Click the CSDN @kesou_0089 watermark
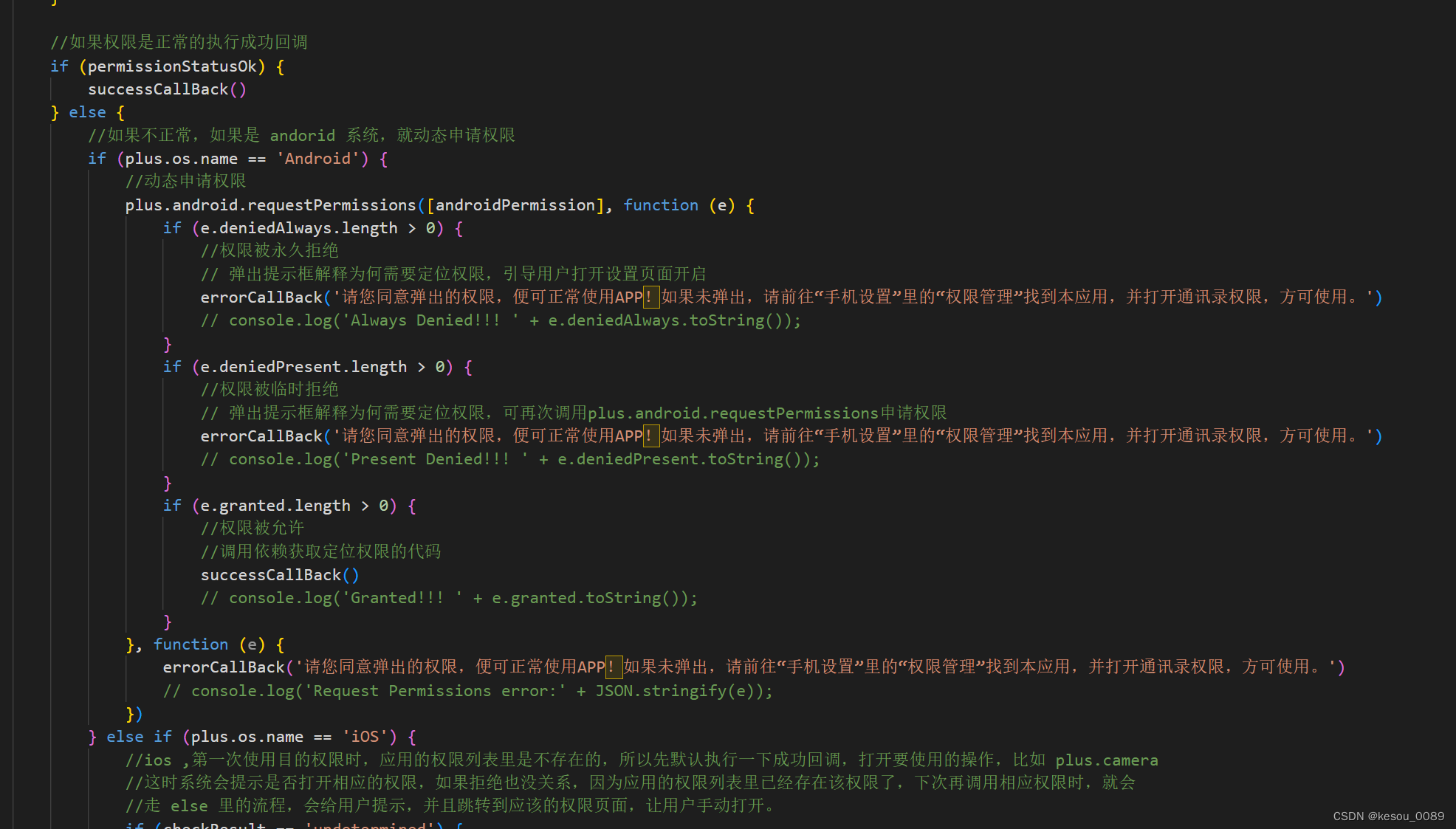Image resolution: width=1456 pixels, height=829 pixels. point(1388,816)
